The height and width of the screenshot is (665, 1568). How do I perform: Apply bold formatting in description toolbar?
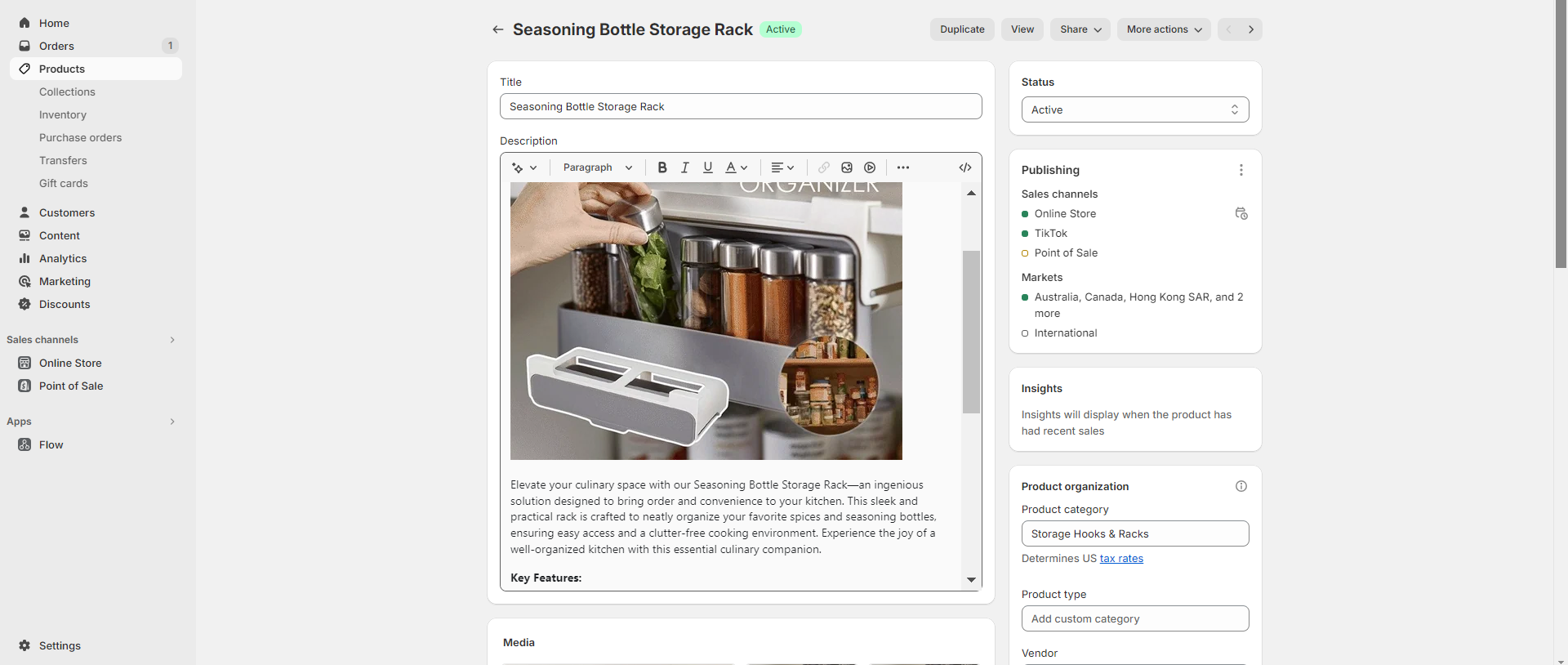(662, 167)
